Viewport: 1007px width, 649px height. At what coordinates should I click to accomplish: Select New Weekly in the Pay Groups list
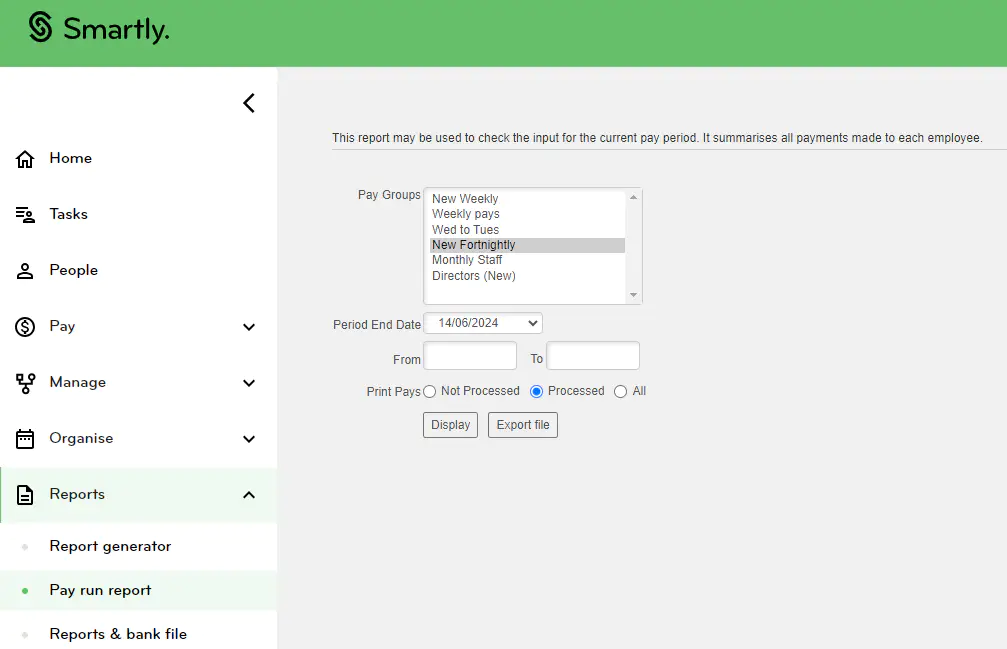[x=466, y=198]
